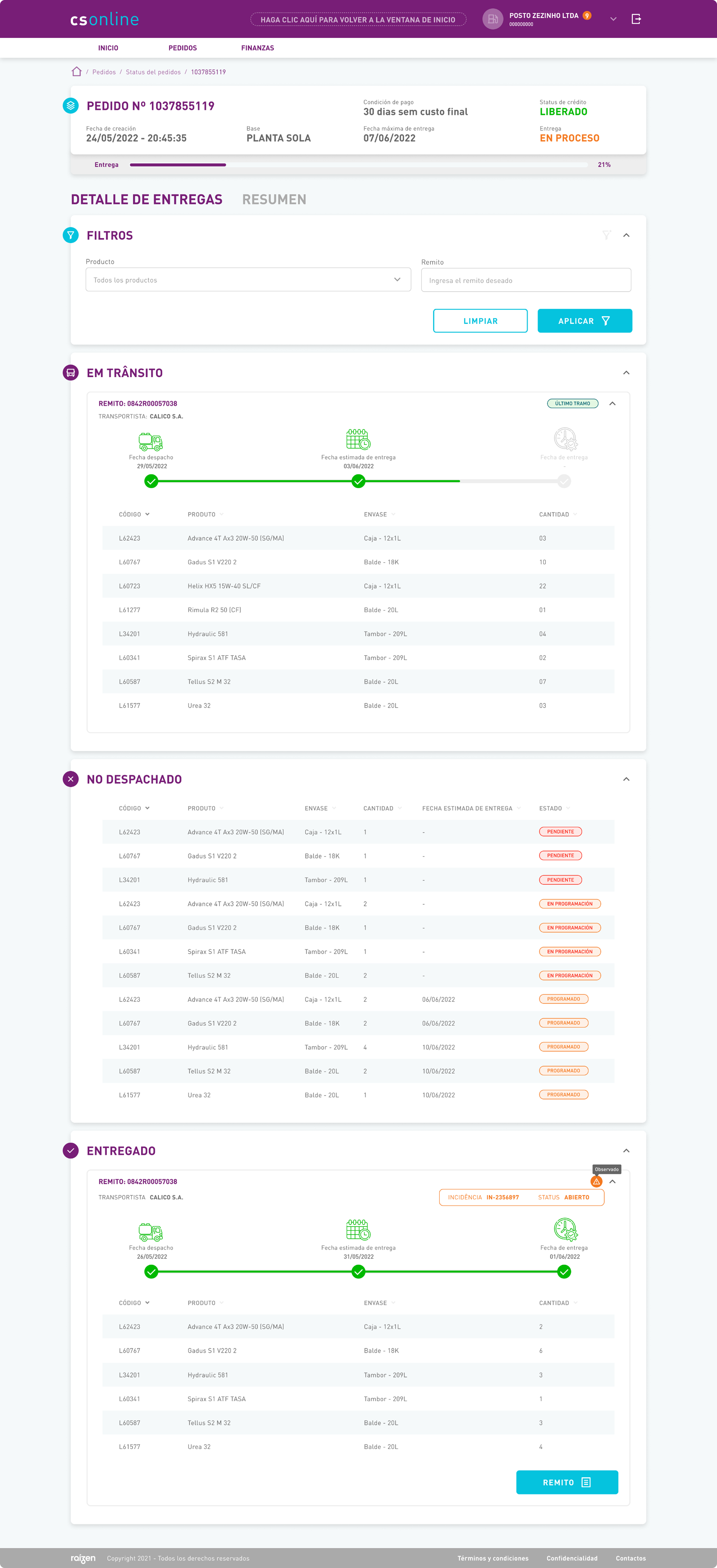Click the logout icon in header

[x=636, y=19]
